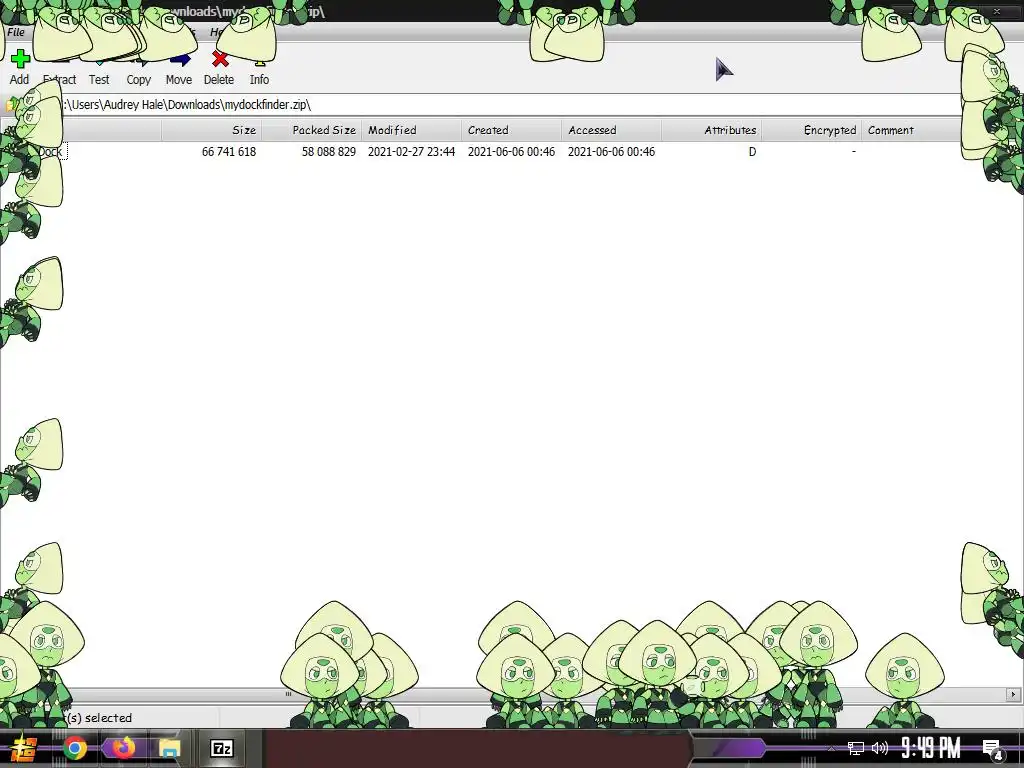Click the Copy toolbar button

tap(138, 67)
